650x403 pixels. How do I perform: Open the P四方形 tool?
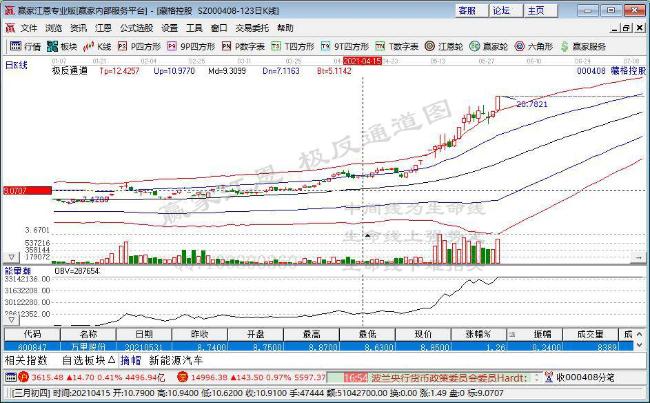click(139, 46)
